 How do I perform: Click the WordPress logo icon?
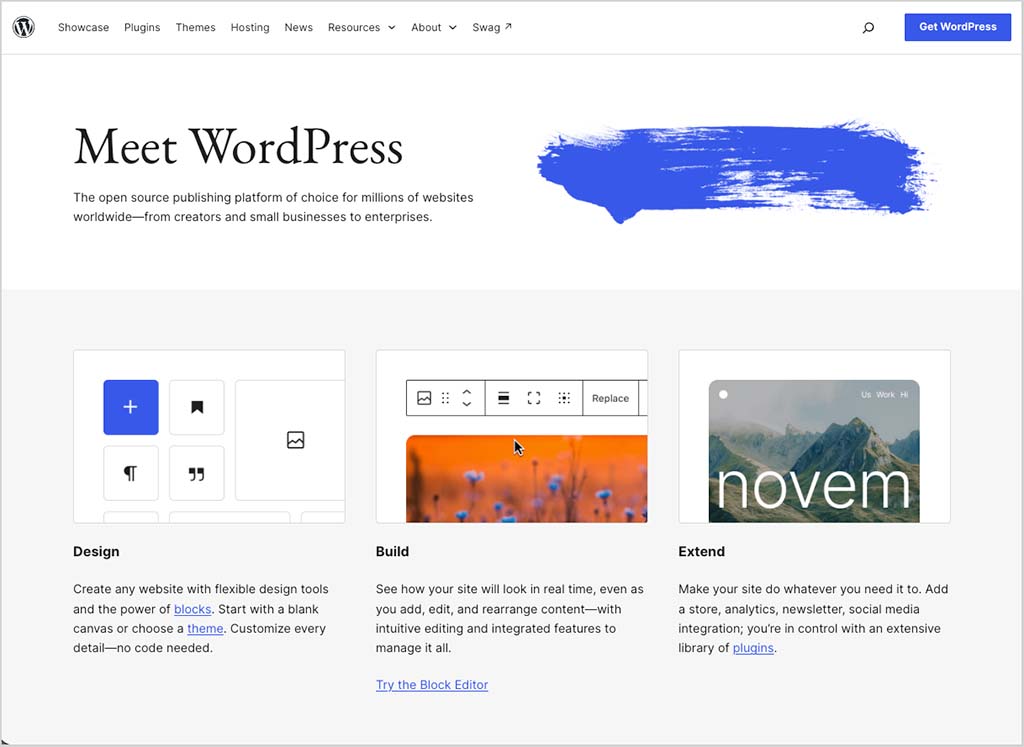[x=24, y=27]
